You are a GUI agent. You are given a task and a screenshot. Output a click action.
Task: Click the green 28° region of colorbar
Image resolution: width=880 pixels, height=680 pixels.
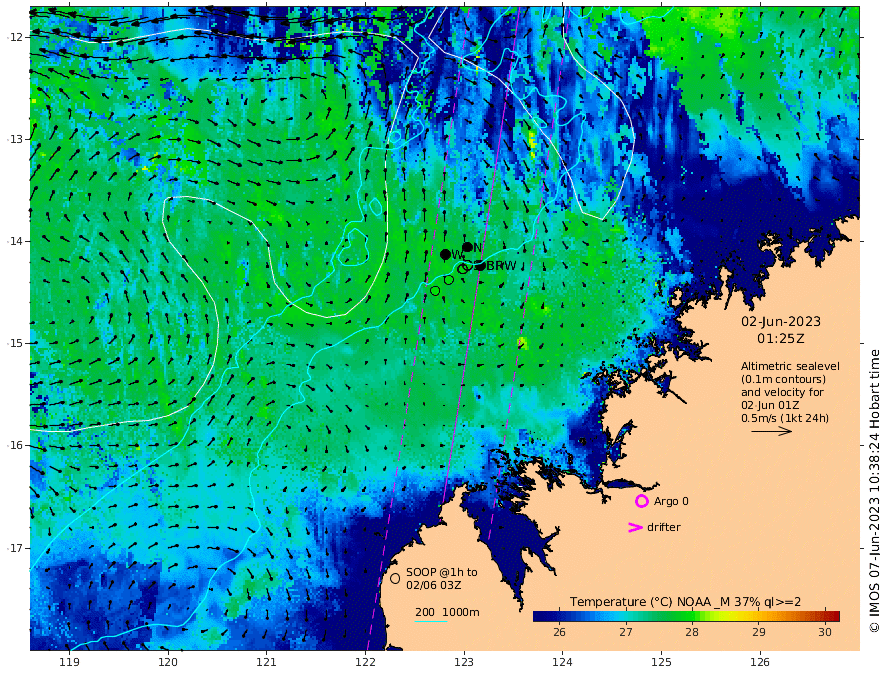pos(691,616)
